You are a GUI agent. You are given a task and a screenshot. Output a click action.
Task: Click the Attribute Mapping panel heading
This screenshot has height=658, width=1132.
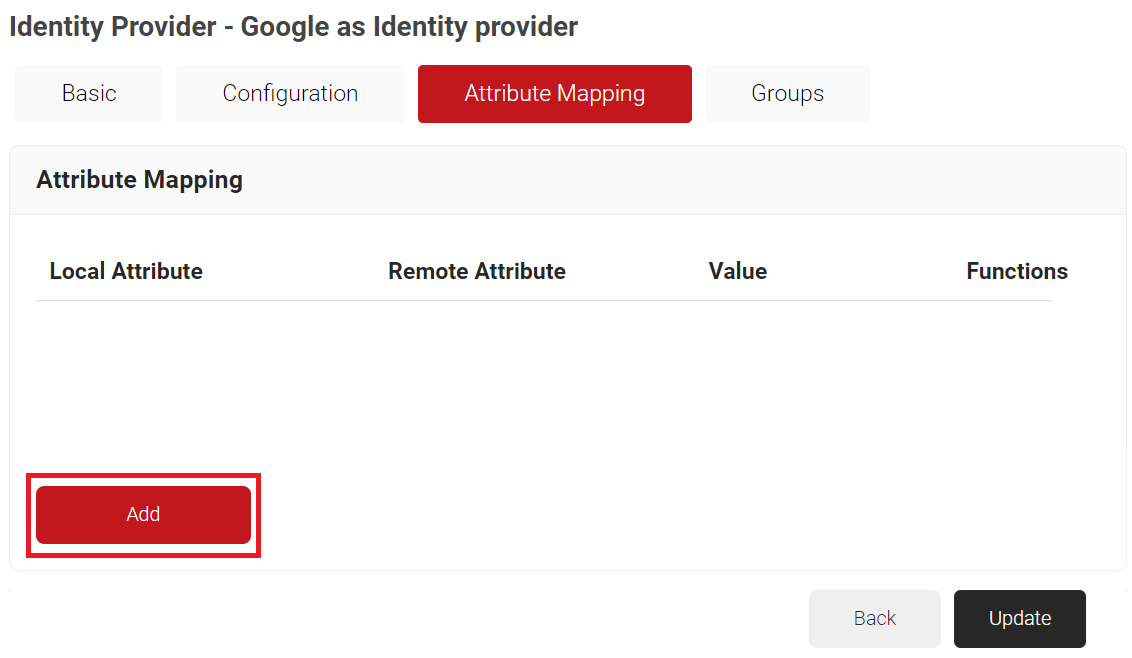click(139, 180)
